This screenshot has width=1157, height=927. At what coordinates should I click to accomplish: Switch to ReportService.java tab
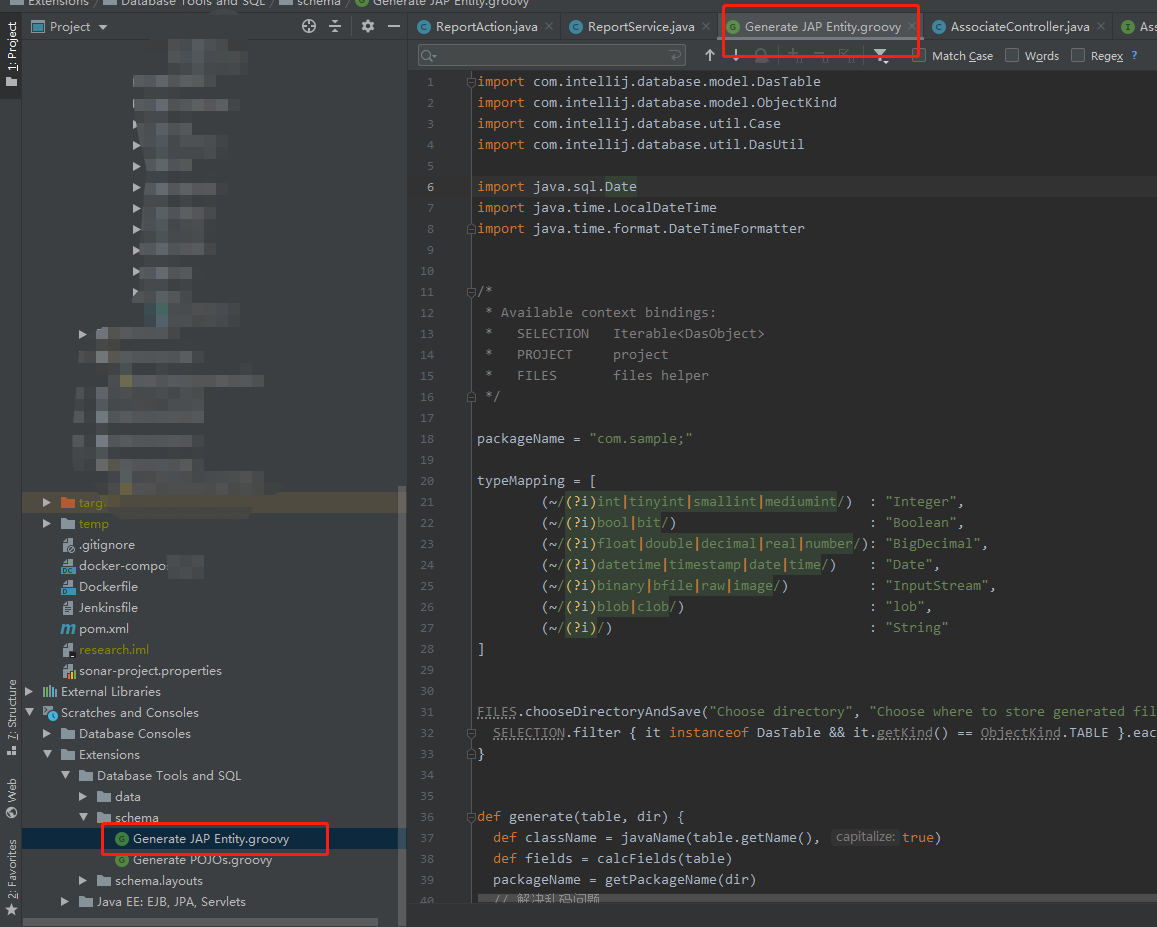pos(640,27)
